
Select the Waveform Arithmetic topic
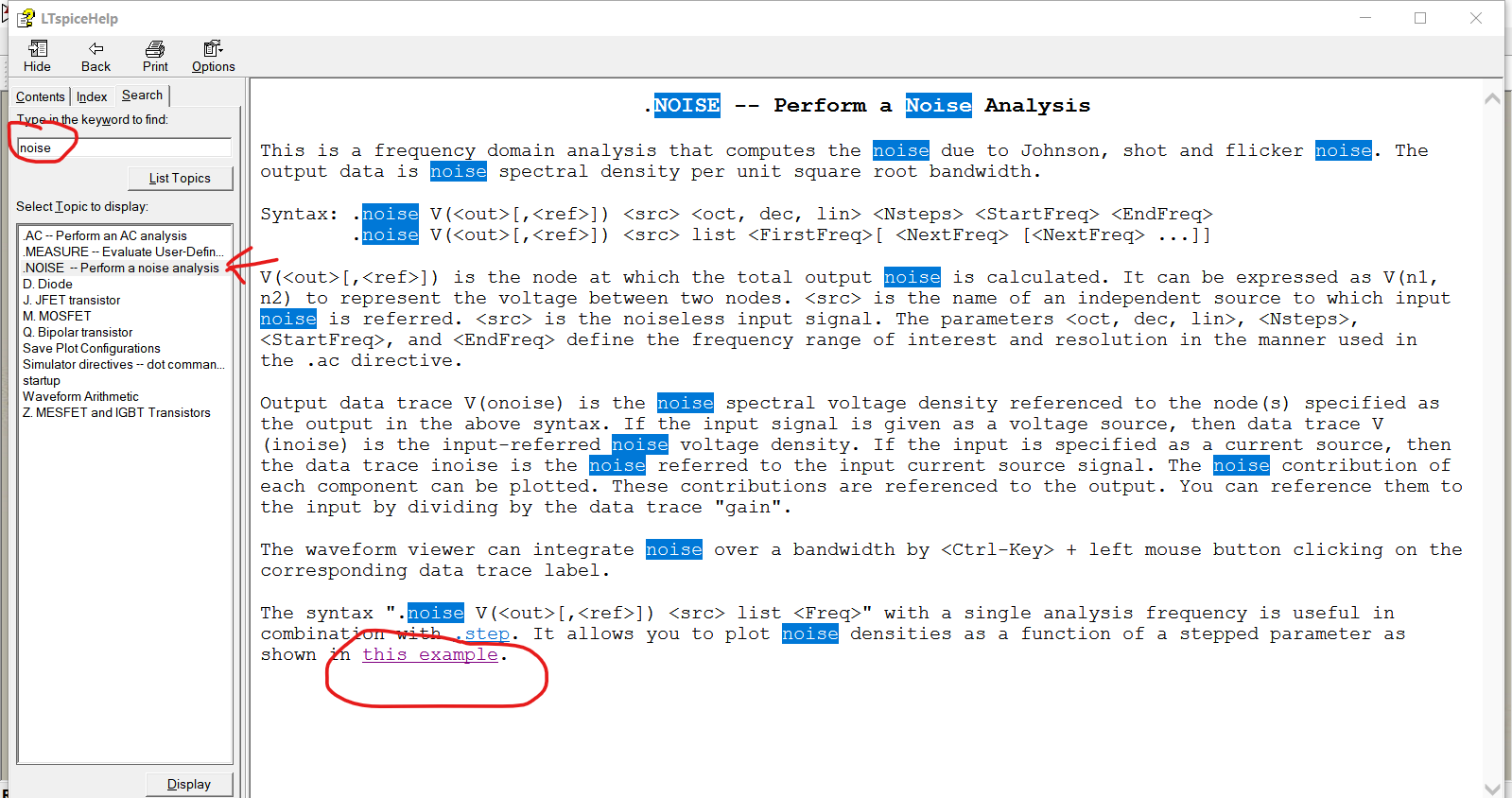pos(80,396)
